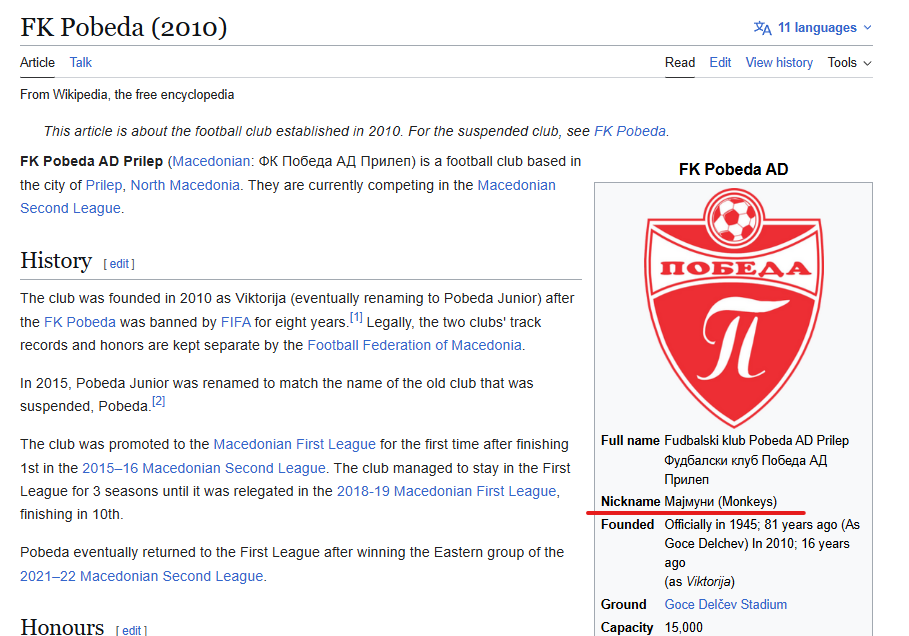Click the '(as Viktorija)' founding note
Image resolution: width=909 pixels, height=636 pixels.
pos(700,582)
